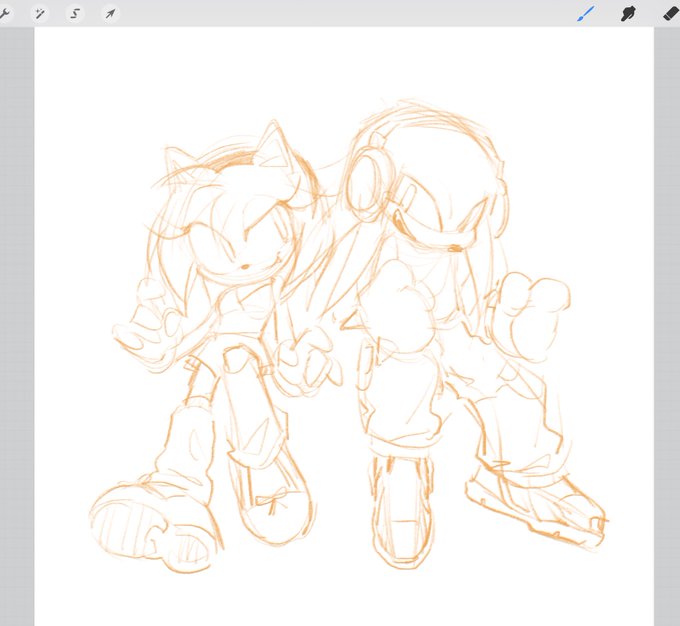Select the Smudge tool
Screen dimensions: 680x626
[x=628, y=14]
